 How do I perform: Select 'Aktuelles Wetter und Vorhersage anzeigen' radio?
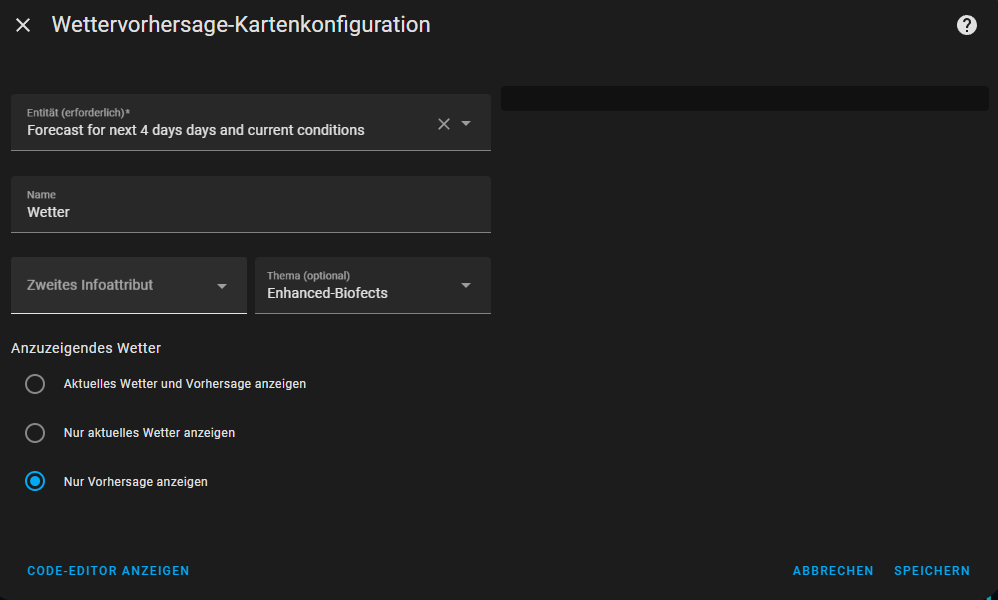tap(35, 384)
